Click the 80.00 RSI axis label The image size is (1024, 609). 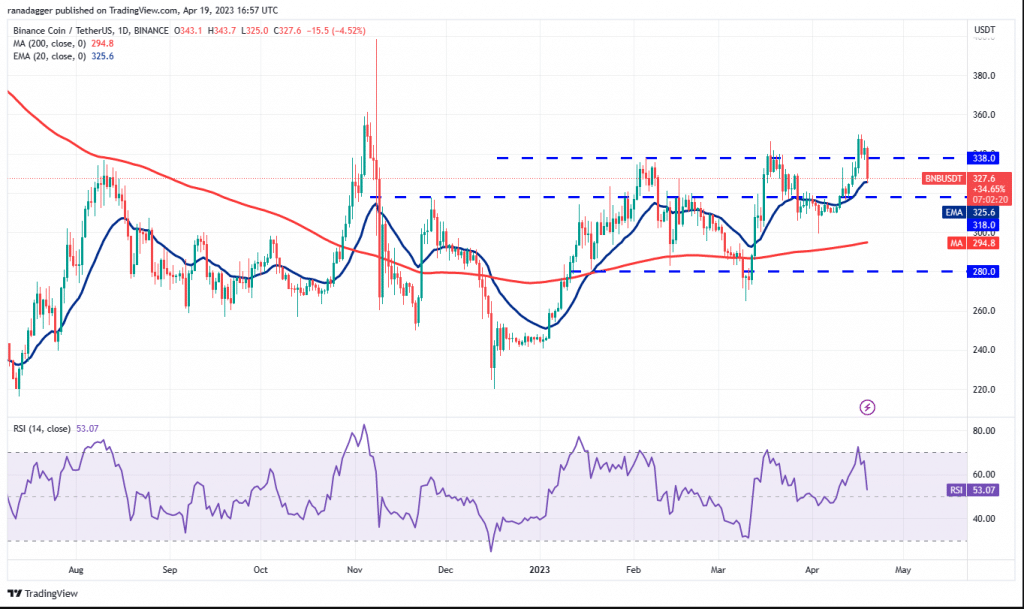984,431
